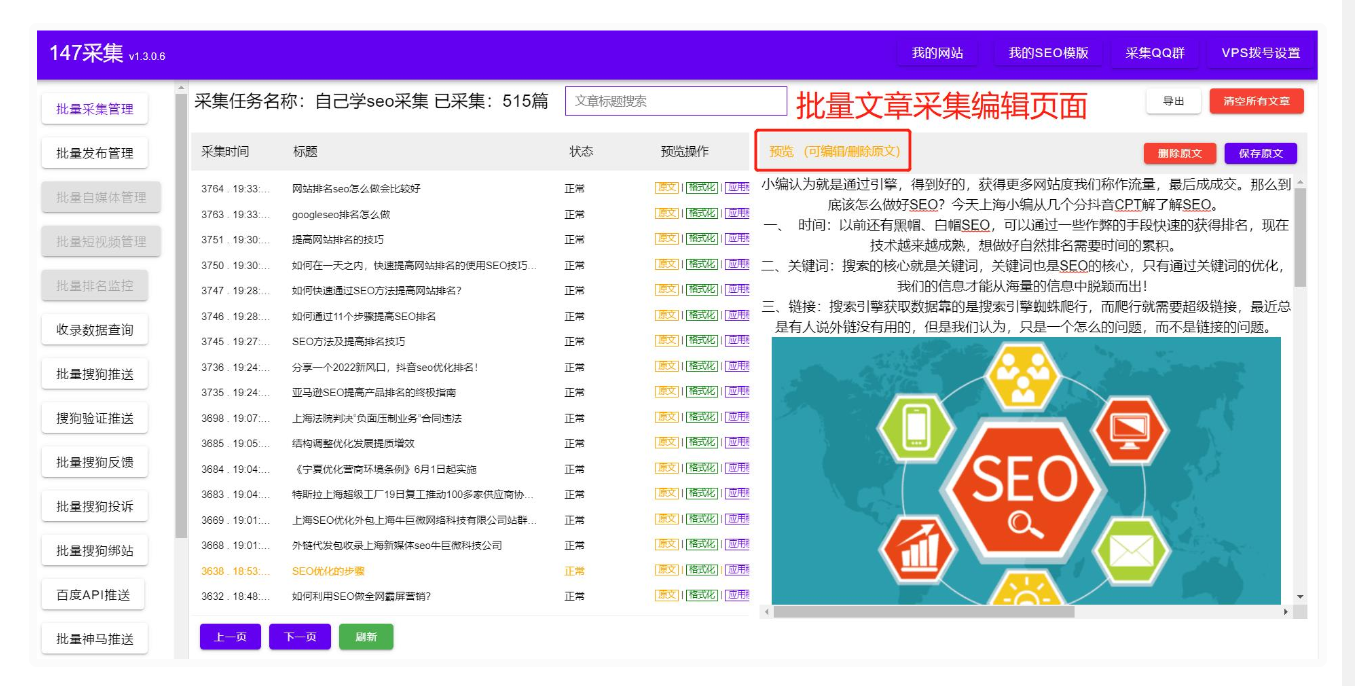Click scroll-down arrow of the preview pane
This screenshot has height=686, width=1355.
1300,597
